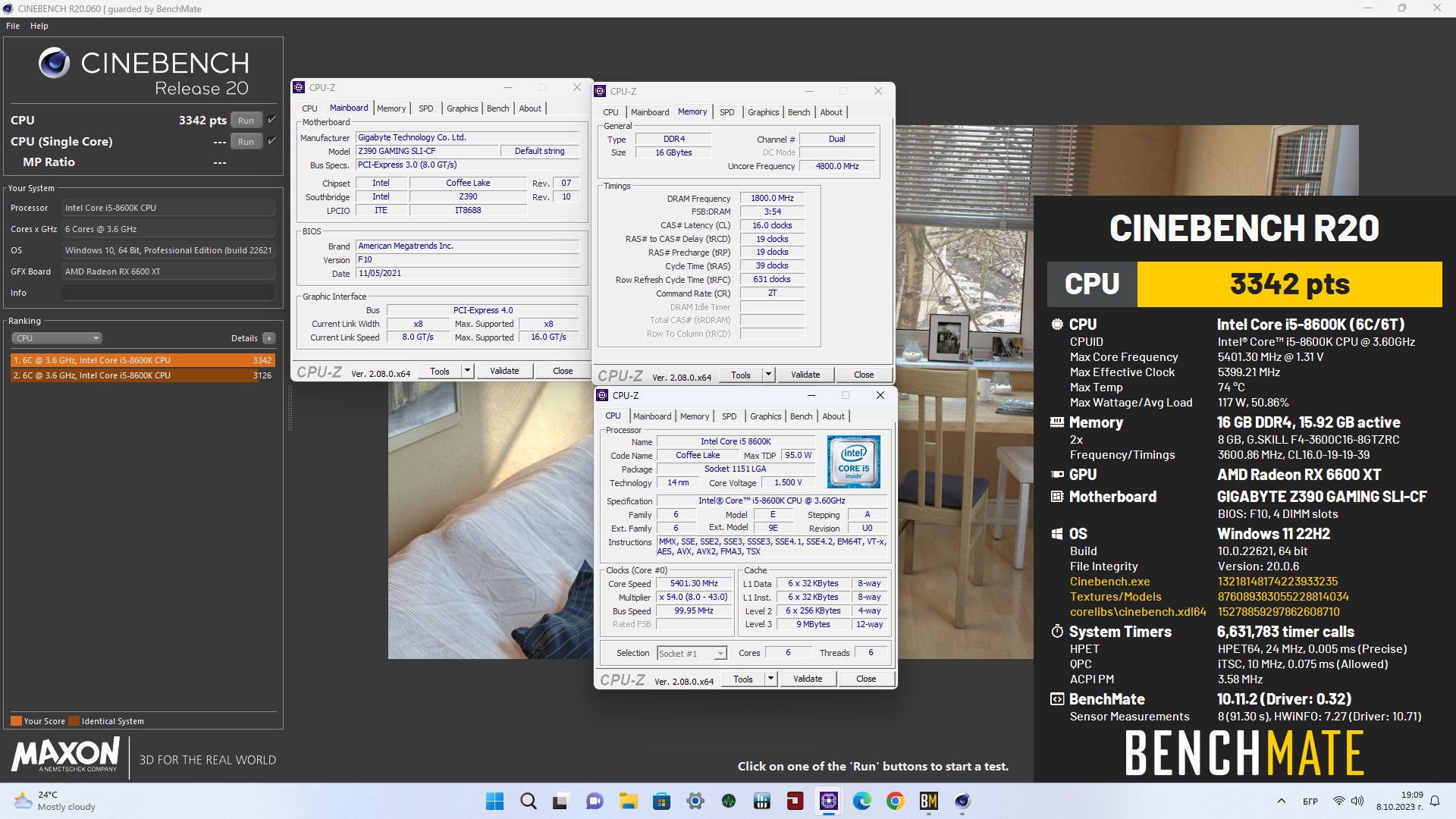Click the Default string model field in CPU-Z
The height and width of the screenshot is (819, 1456).
pyautogui.click(x=540, y=151)
